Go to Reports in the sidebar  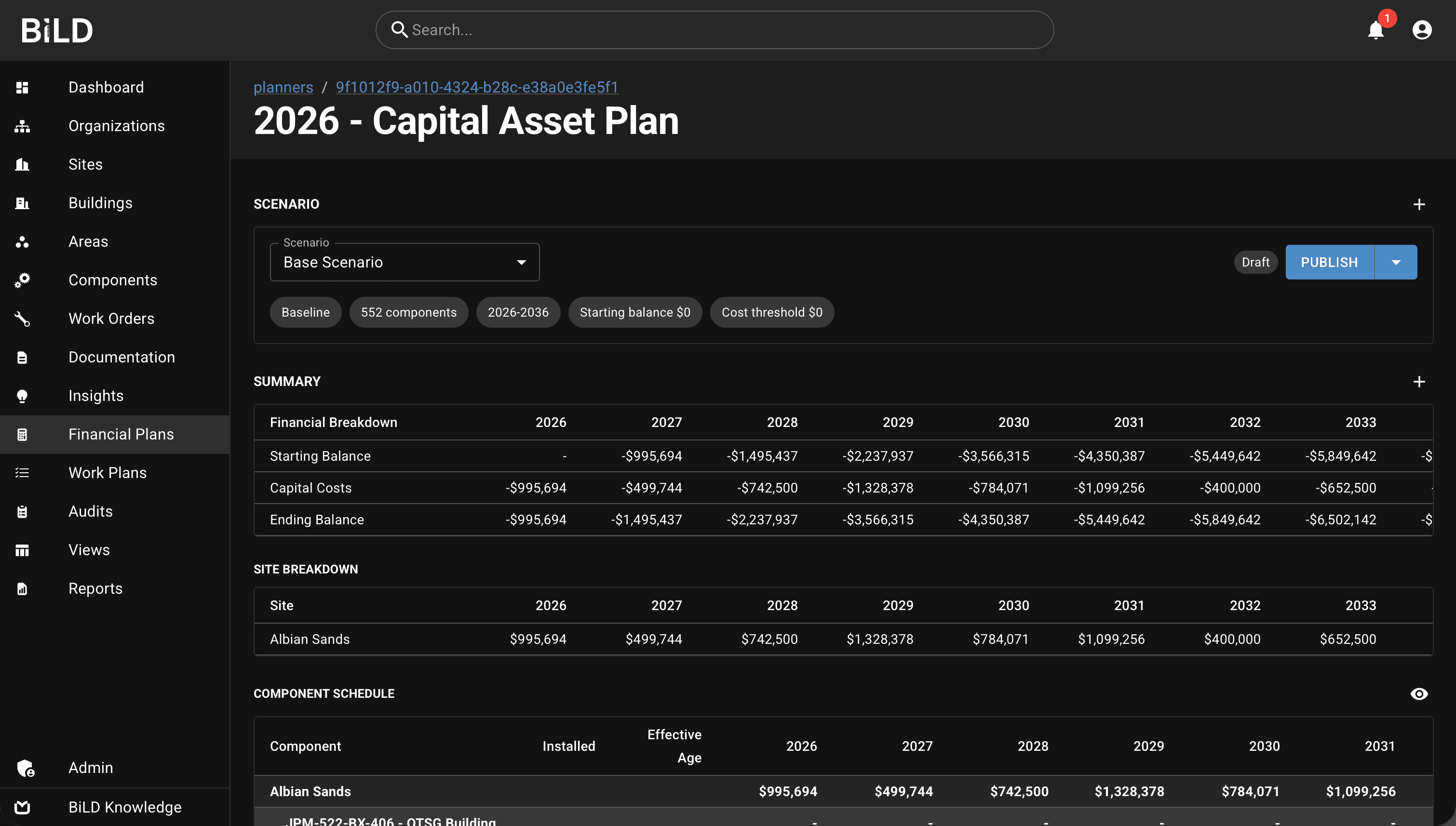(115, 589)
